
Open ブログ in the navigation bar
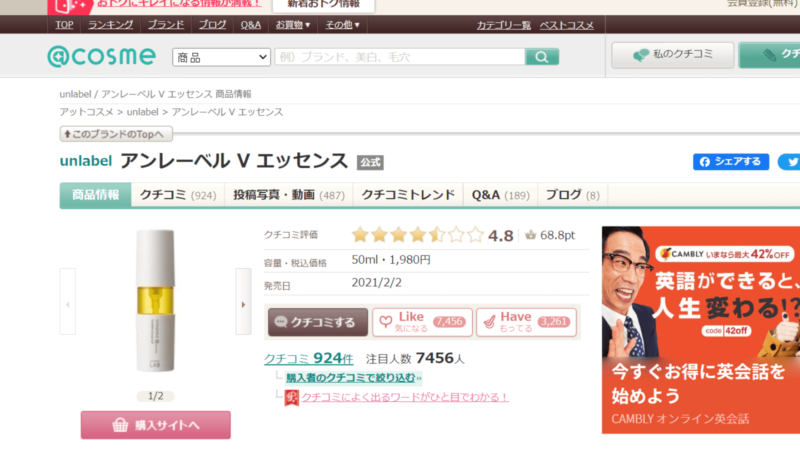click(212, 24)
